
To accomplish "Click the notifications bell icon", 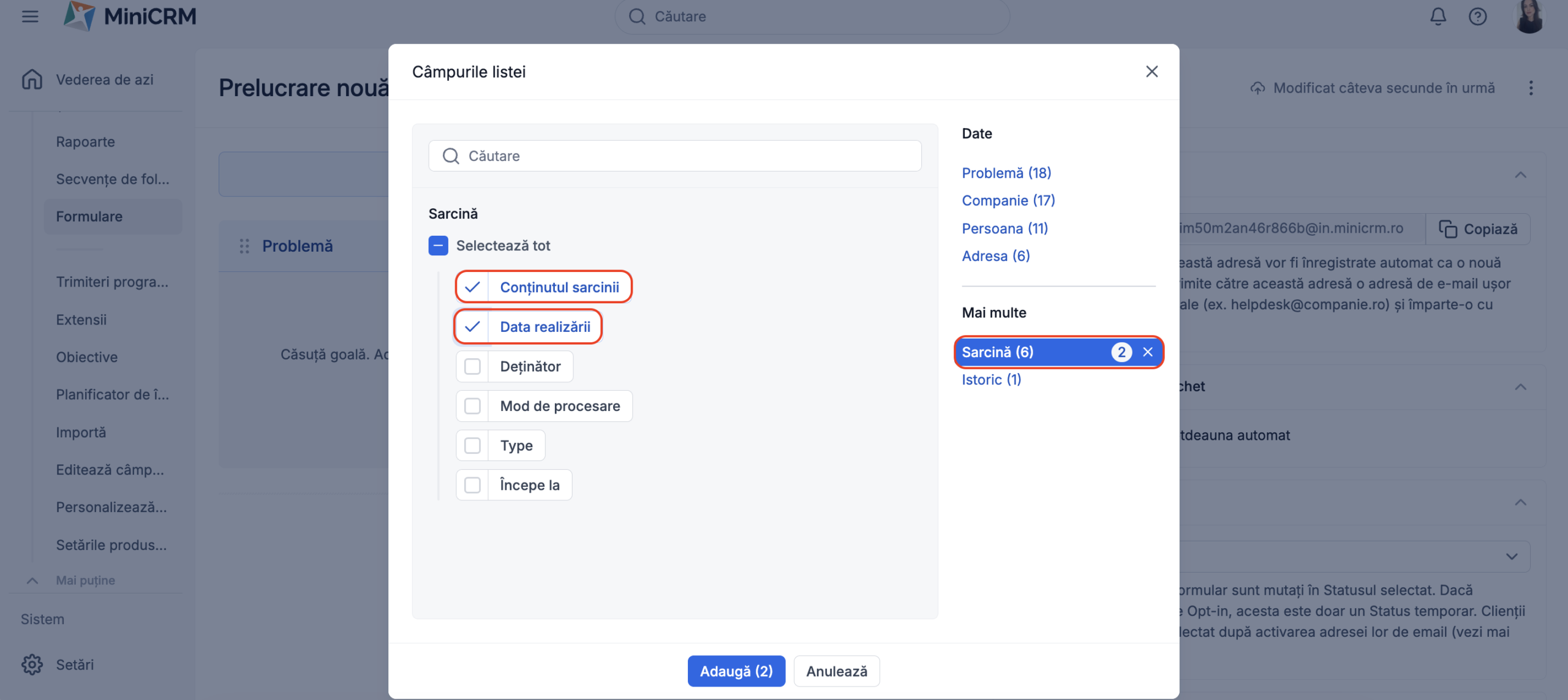I will (1438, 17).
